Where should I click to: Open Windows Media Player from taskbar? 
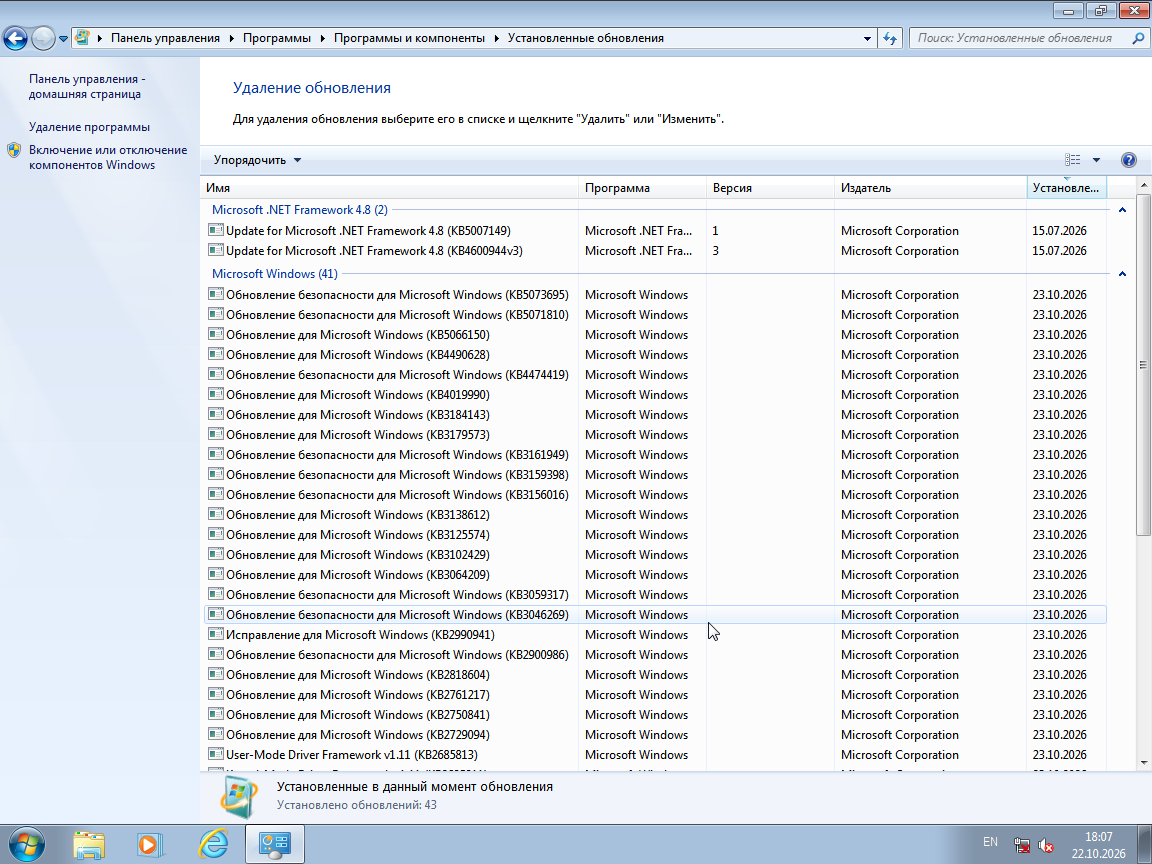(150, 845)
